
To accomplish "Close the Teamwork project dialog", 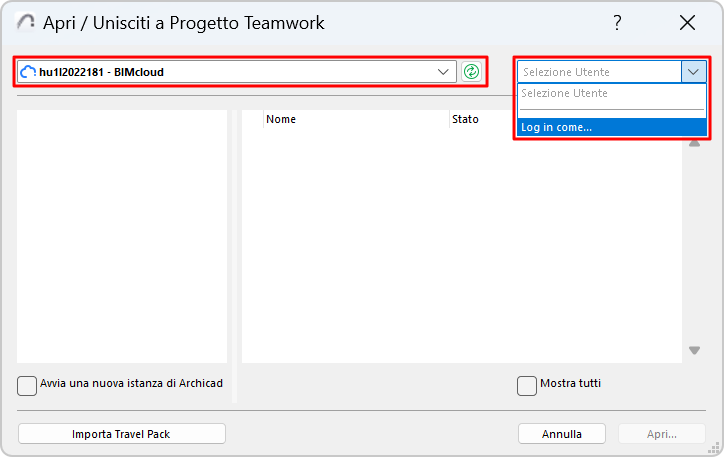I will pyautogui.click(x=687, y=23).
